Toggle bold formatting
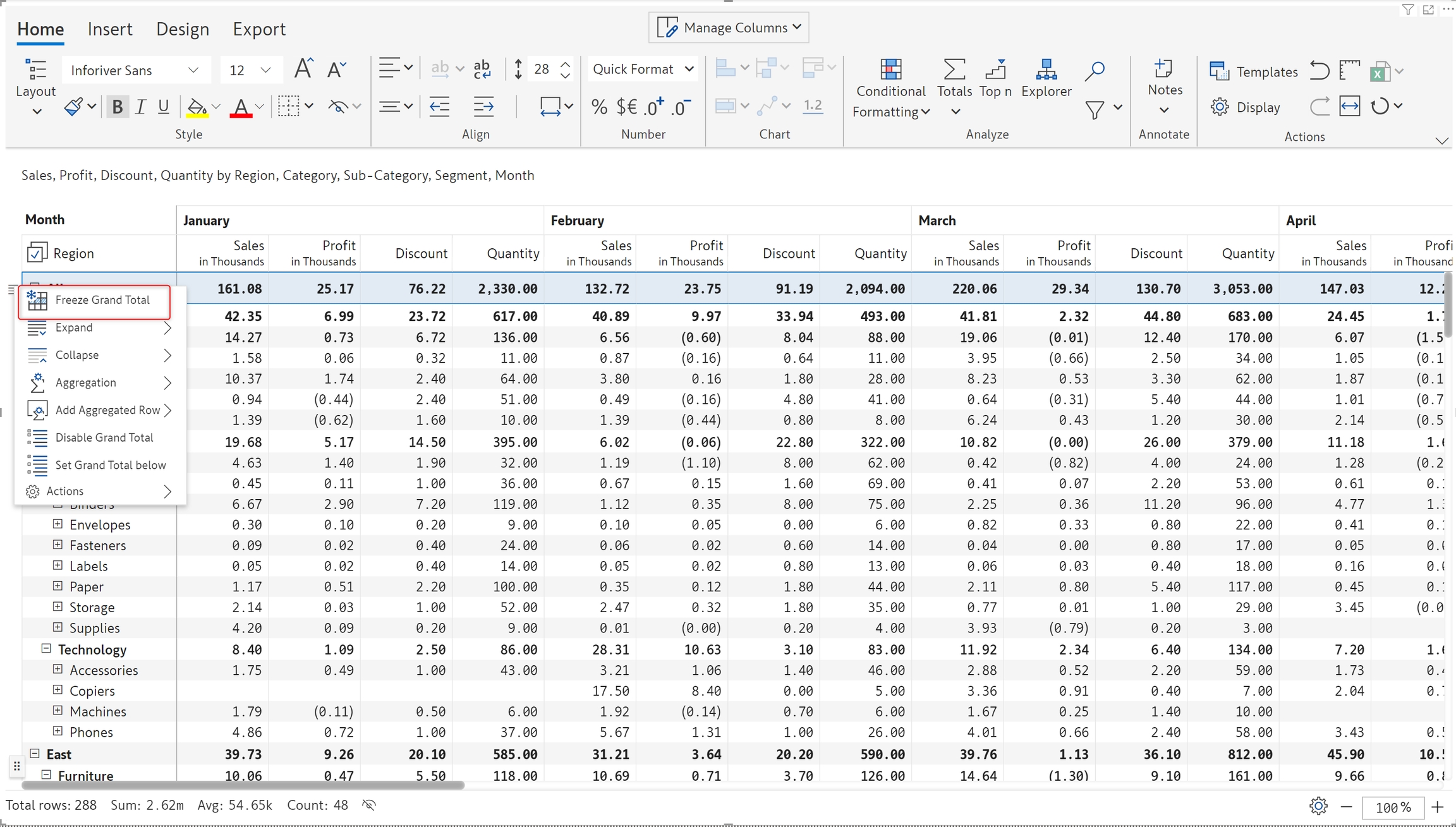Image resolution: width=1456 pixels, height=827 pixels. [117, 107]
